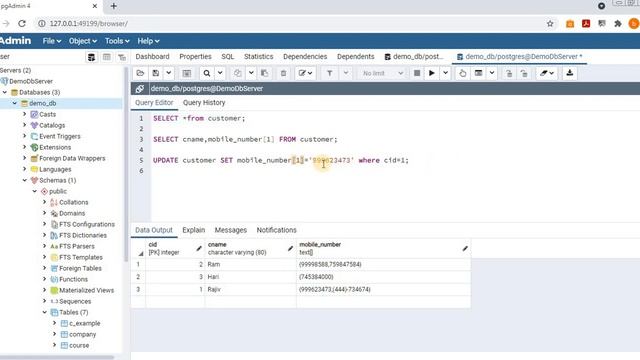Click the cell containing Rajiv

250,289
